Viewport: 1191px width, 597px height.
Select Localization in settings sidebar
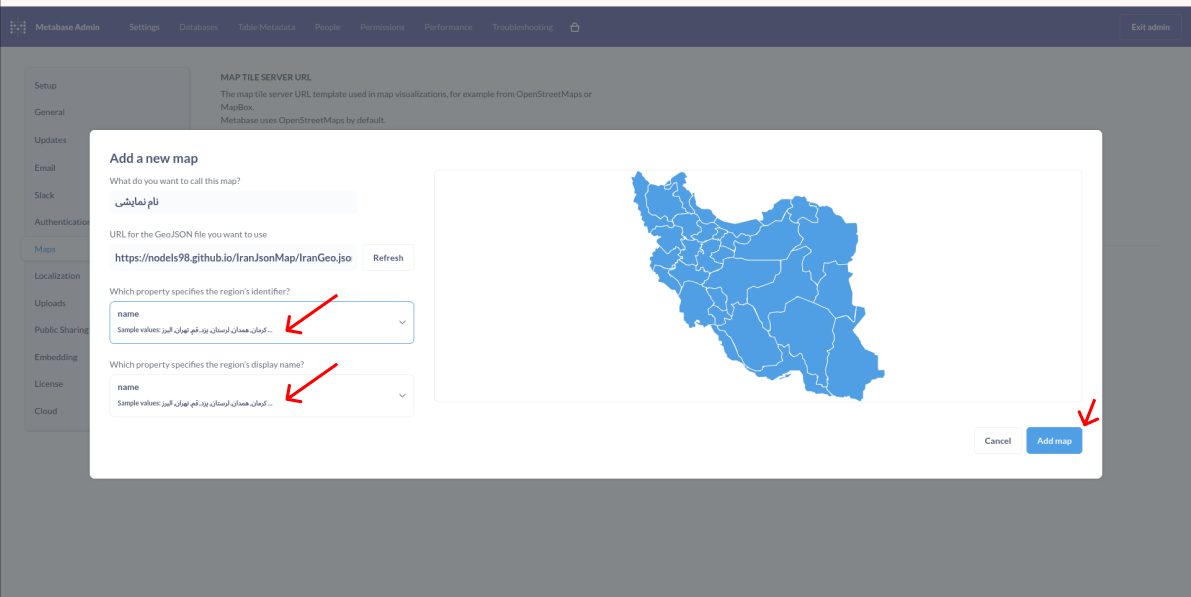pyautogui.click(x=57, y=276)
